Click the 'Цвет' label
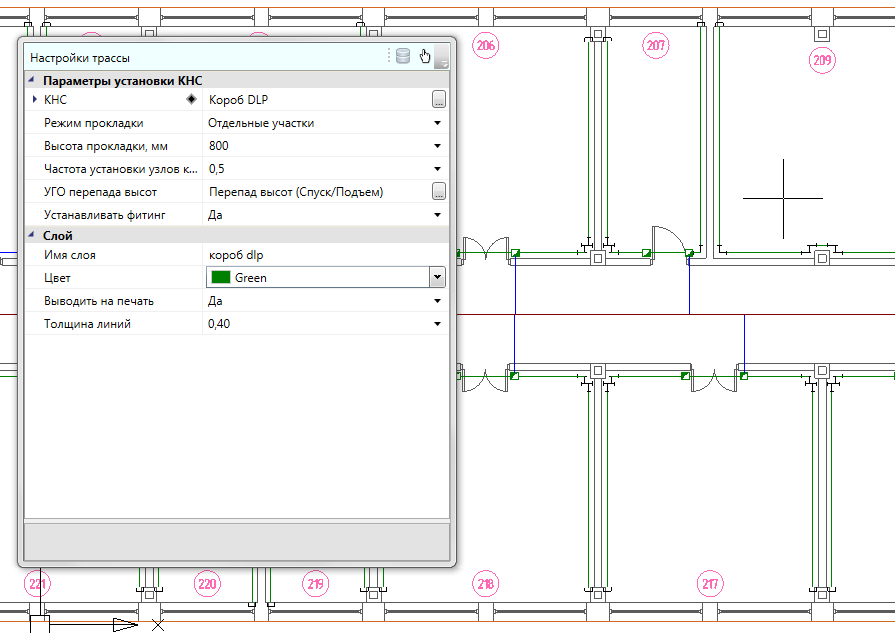The width and height of the screenshot is (895, 633). [57, 278]
